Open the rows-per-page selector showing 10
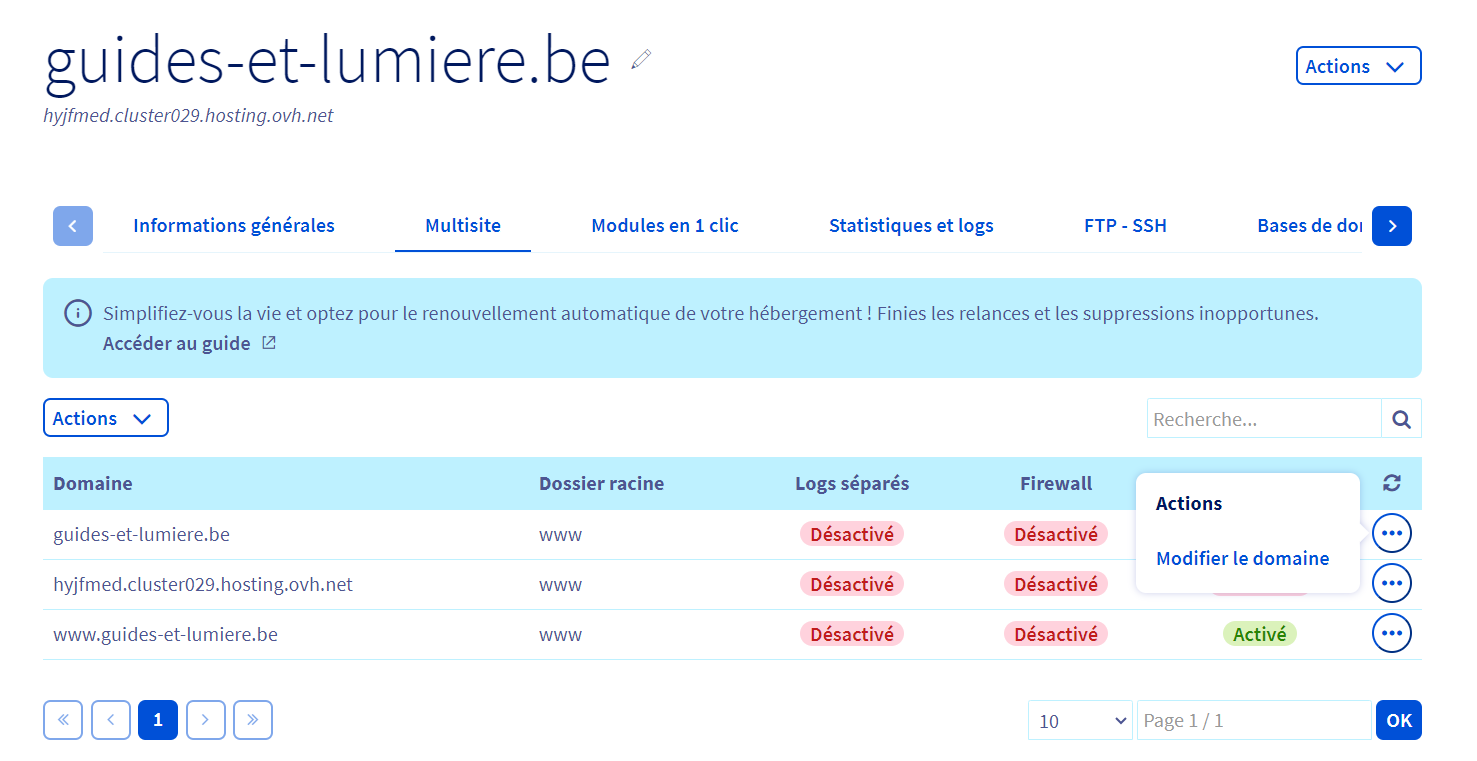The width and height of the screenshot is (1477, 761). [x=1080, y=720]
